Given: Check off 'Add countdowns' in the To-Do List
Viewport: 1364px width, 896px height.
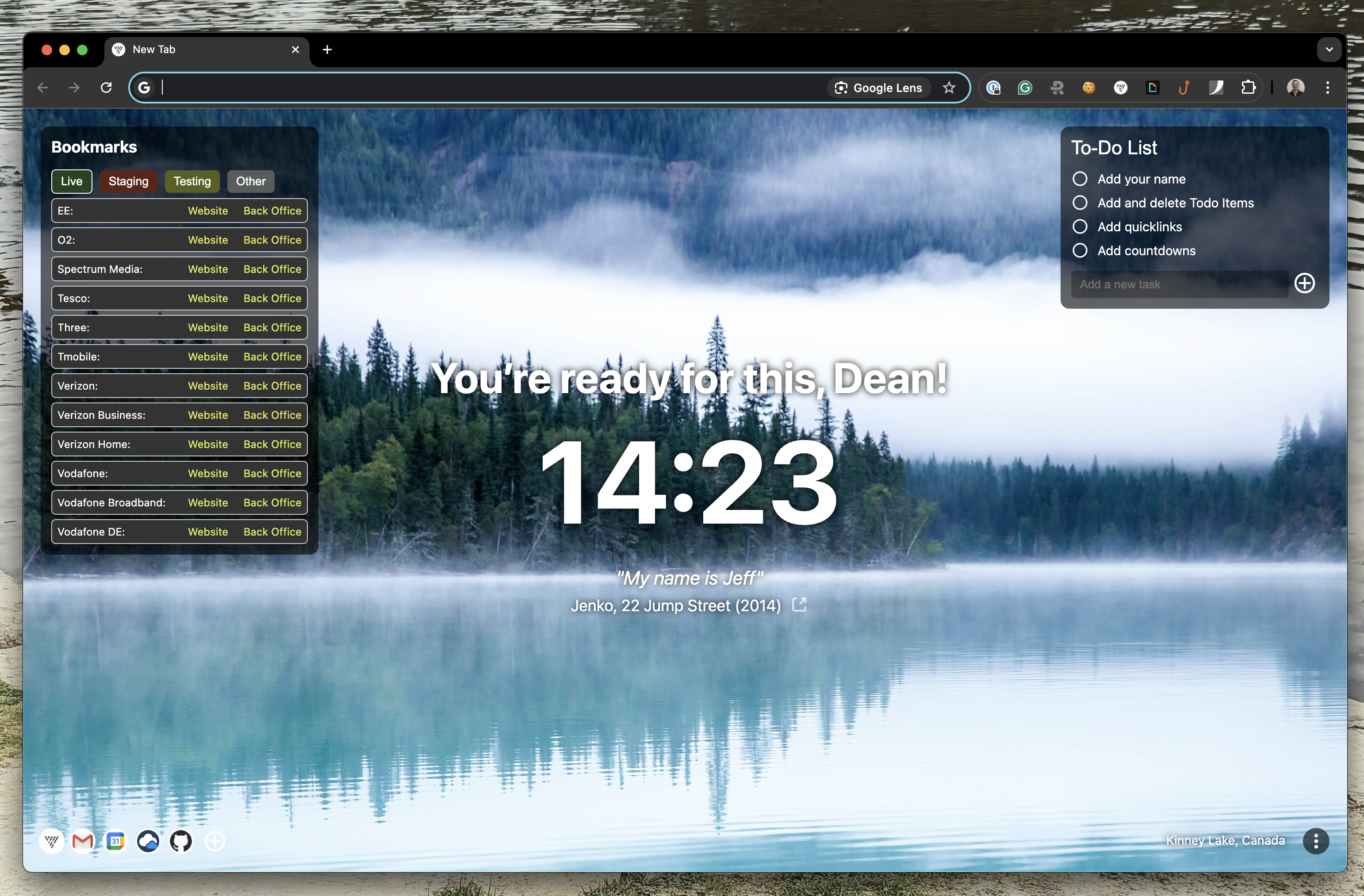Looking at the screenshot, I should tap(1080, 250).
